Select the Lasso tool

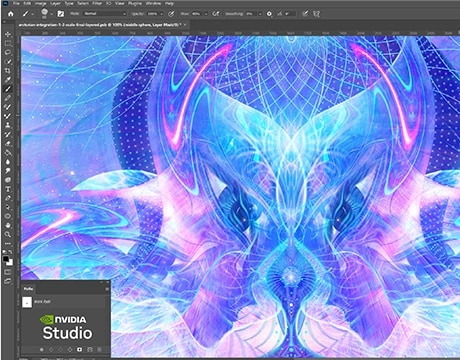click(8, 52)
